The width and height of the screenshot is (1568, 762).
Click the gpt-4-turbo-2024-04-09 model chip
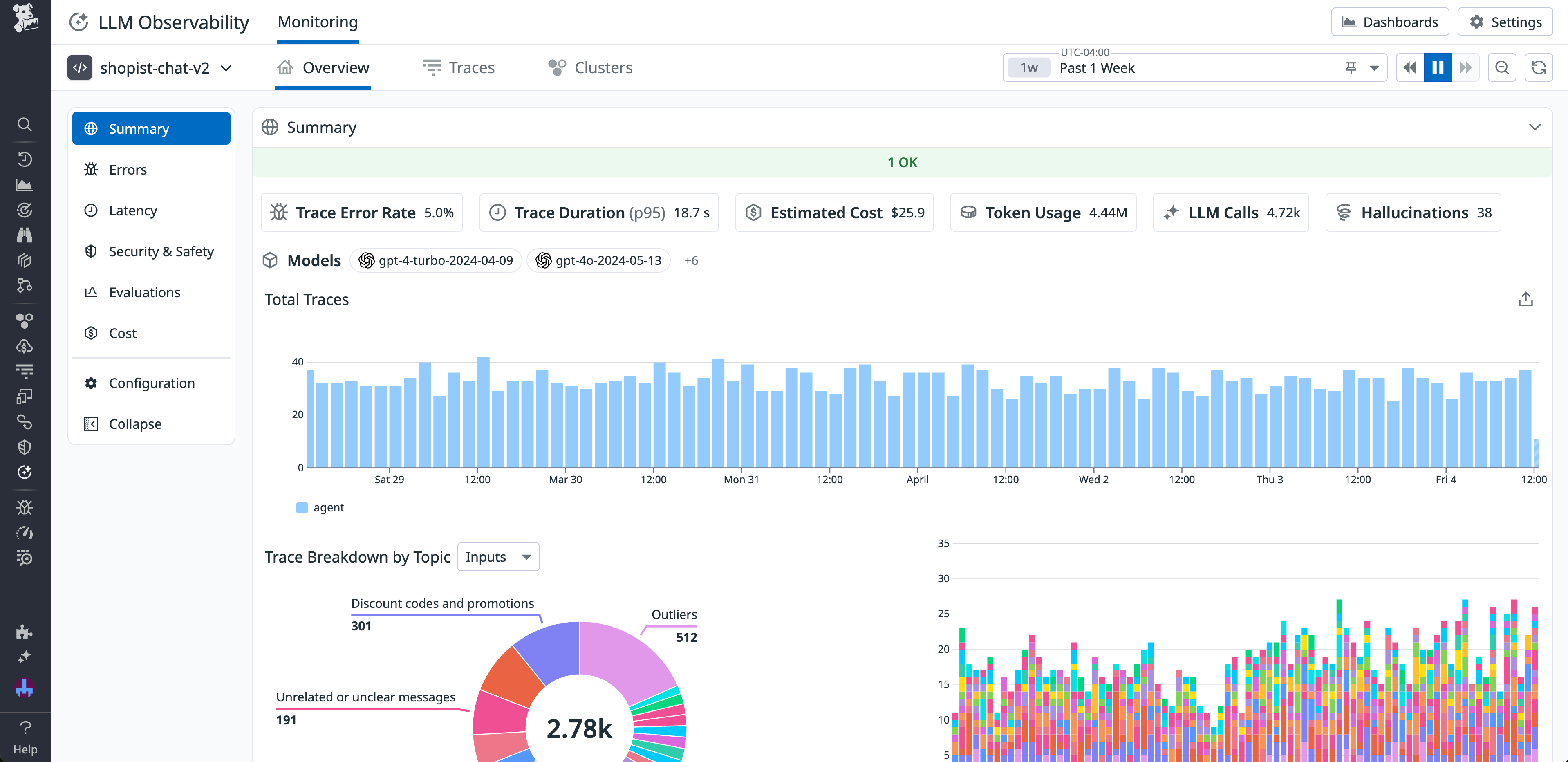435,260
